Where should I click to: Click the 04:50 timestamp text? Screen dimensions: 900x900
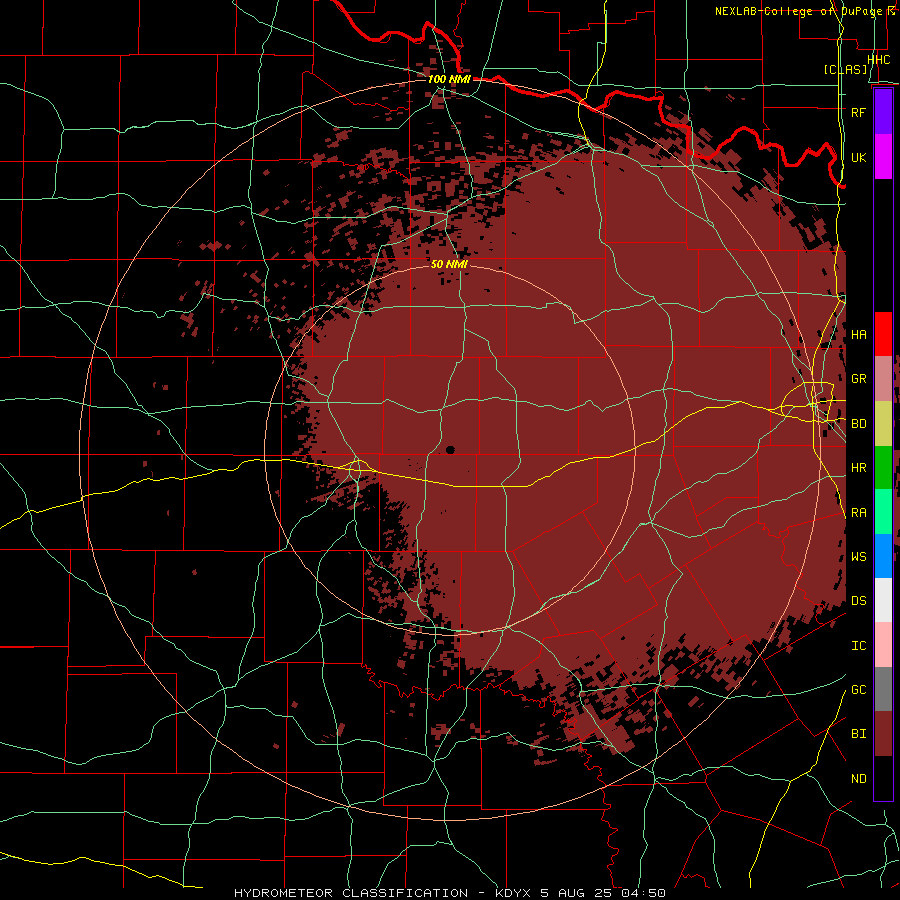click(643, 893)
